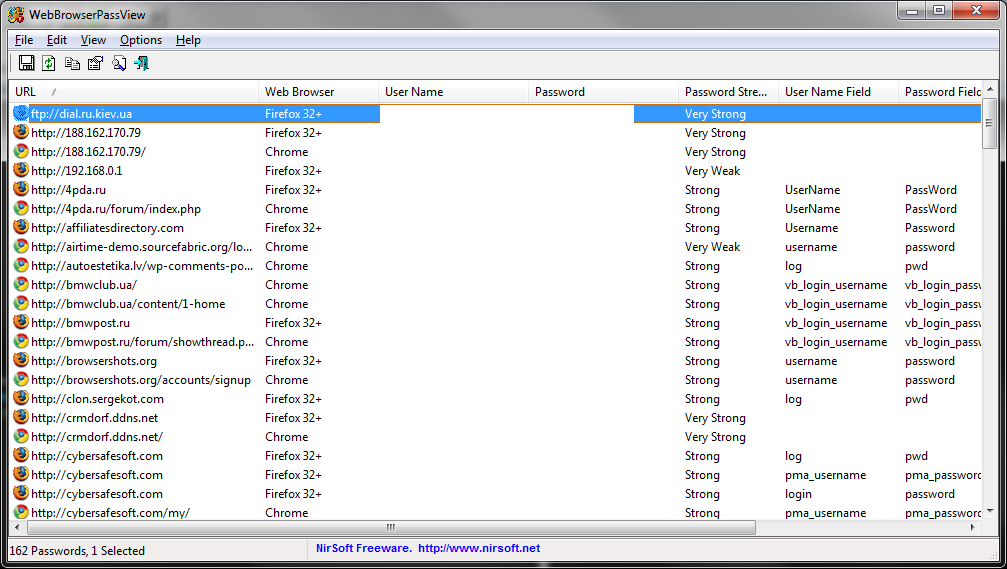Open Properties via toolbar icon
Screen dimensions: 1007x569
96,63
